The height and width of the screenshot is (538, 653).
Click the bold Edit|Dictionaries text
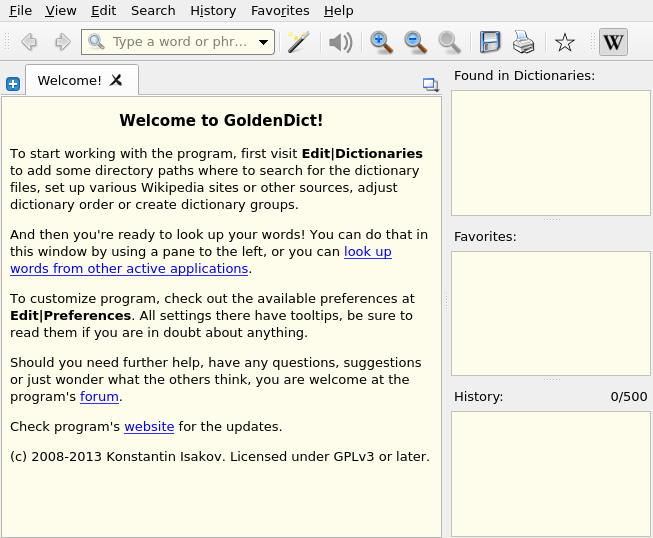pos(362,154)
